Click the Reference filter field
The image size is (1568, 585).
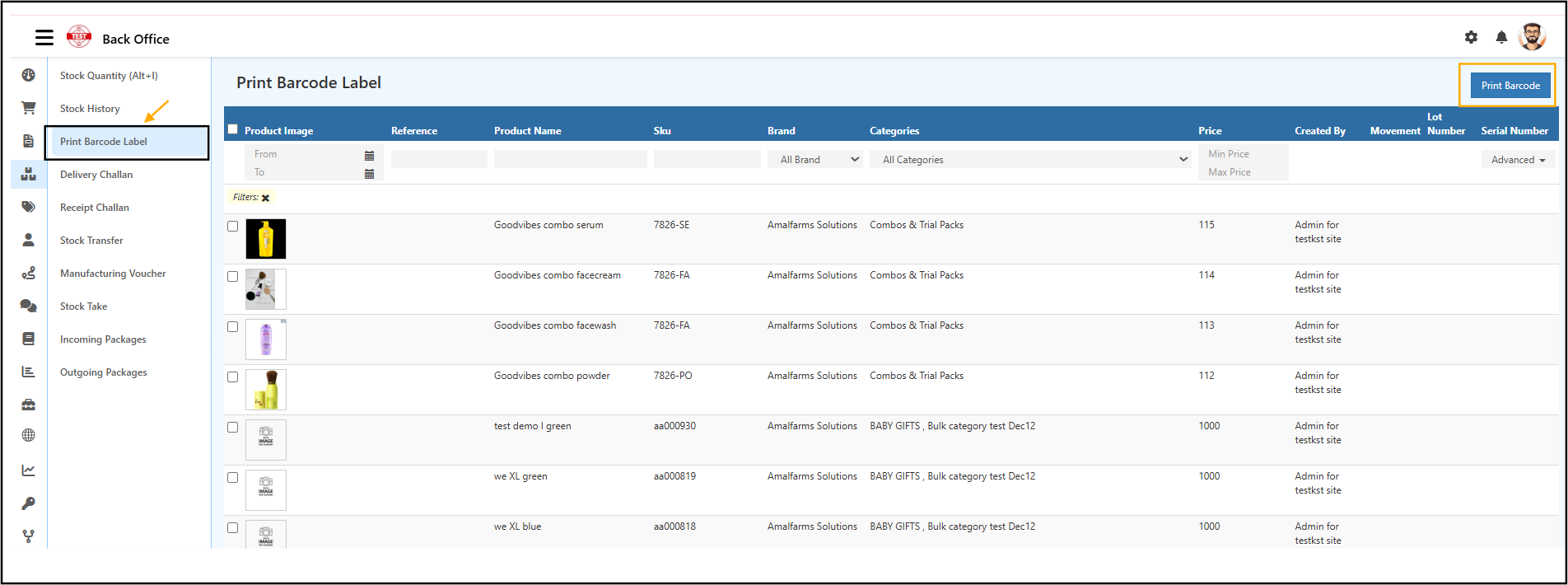[x=439, y=160]
